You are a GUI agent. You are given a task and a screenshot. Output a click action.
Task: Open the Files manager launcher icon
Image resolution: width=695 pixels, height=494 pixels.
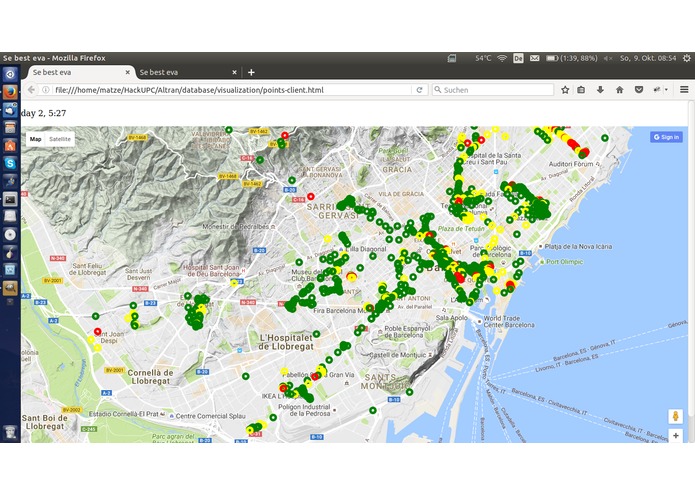10,128
